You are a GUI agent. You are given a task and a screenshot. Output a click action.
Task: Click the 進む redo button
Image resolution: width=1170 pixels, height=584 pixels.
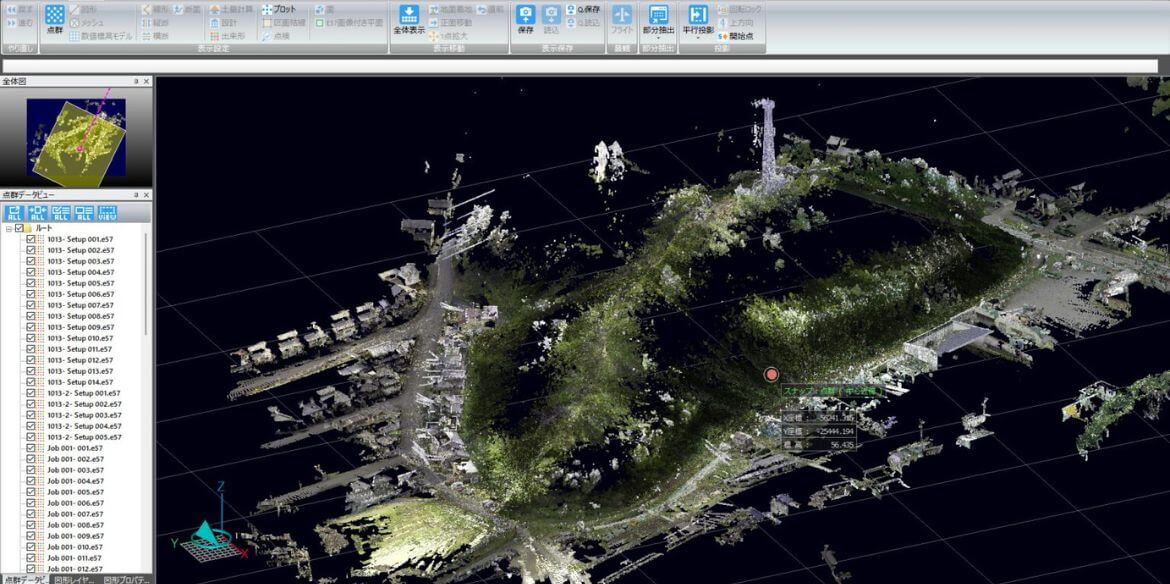[x=18, y=22]
